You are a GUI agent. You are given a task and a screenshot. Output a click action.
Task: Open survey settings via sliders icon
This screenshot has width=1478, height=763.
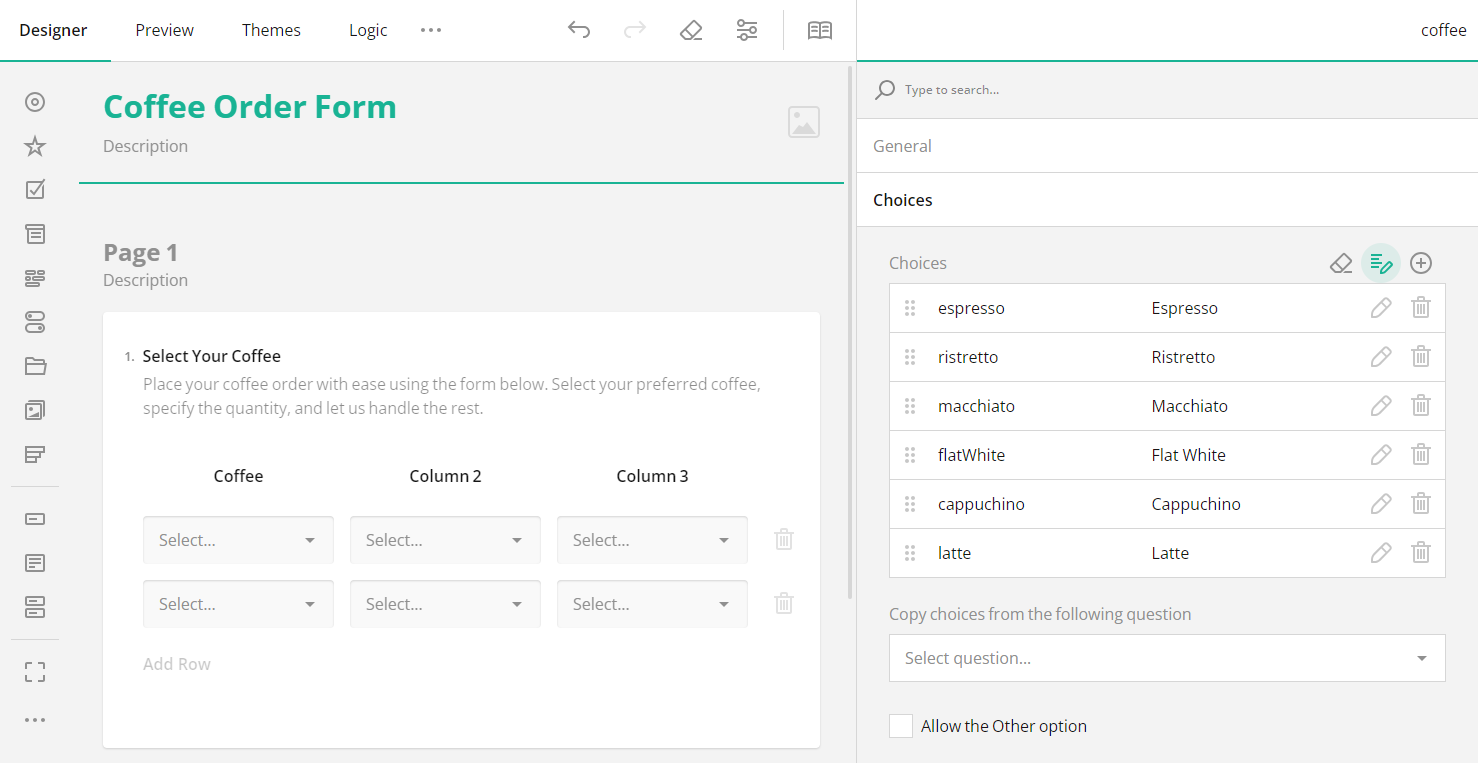click(746, 30)
